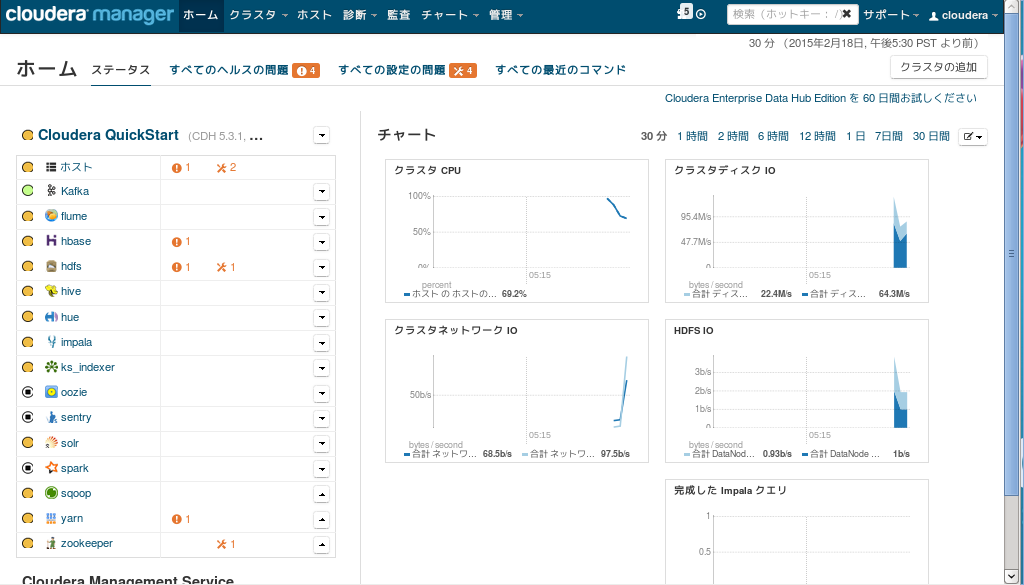The height and width of the screenshot is (585, 1024).
Task: Click the spark star icon
Action: [x=52, y=467]
